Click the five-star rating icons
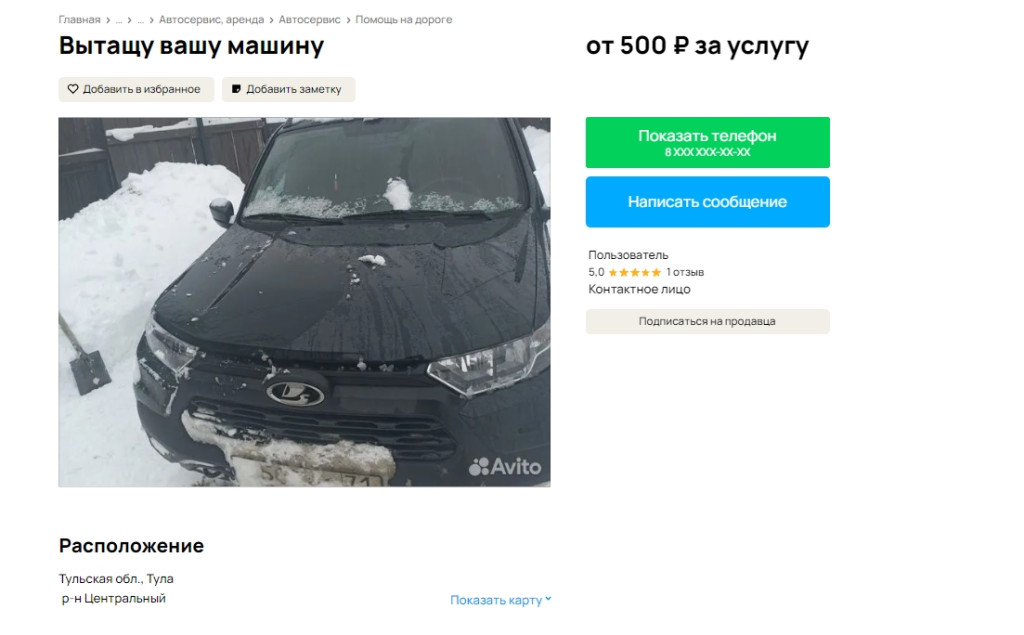 pos(635,272)
